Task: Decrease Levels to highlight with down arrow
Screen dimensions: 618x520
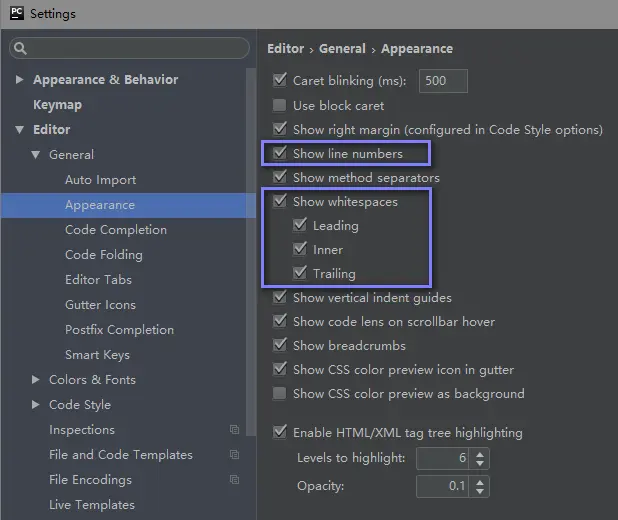Action: click(480, 463)
